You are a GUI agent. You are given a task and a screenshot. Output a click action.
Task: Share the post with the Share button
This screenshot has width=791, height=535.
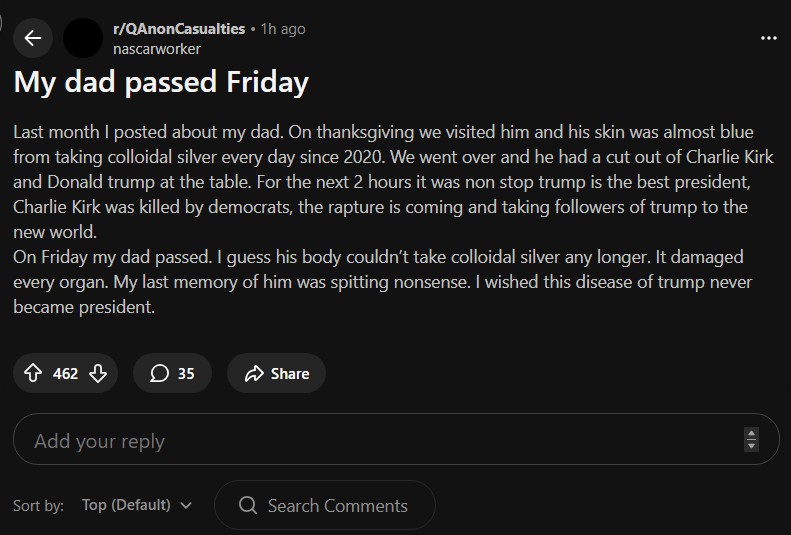point(276,373)
